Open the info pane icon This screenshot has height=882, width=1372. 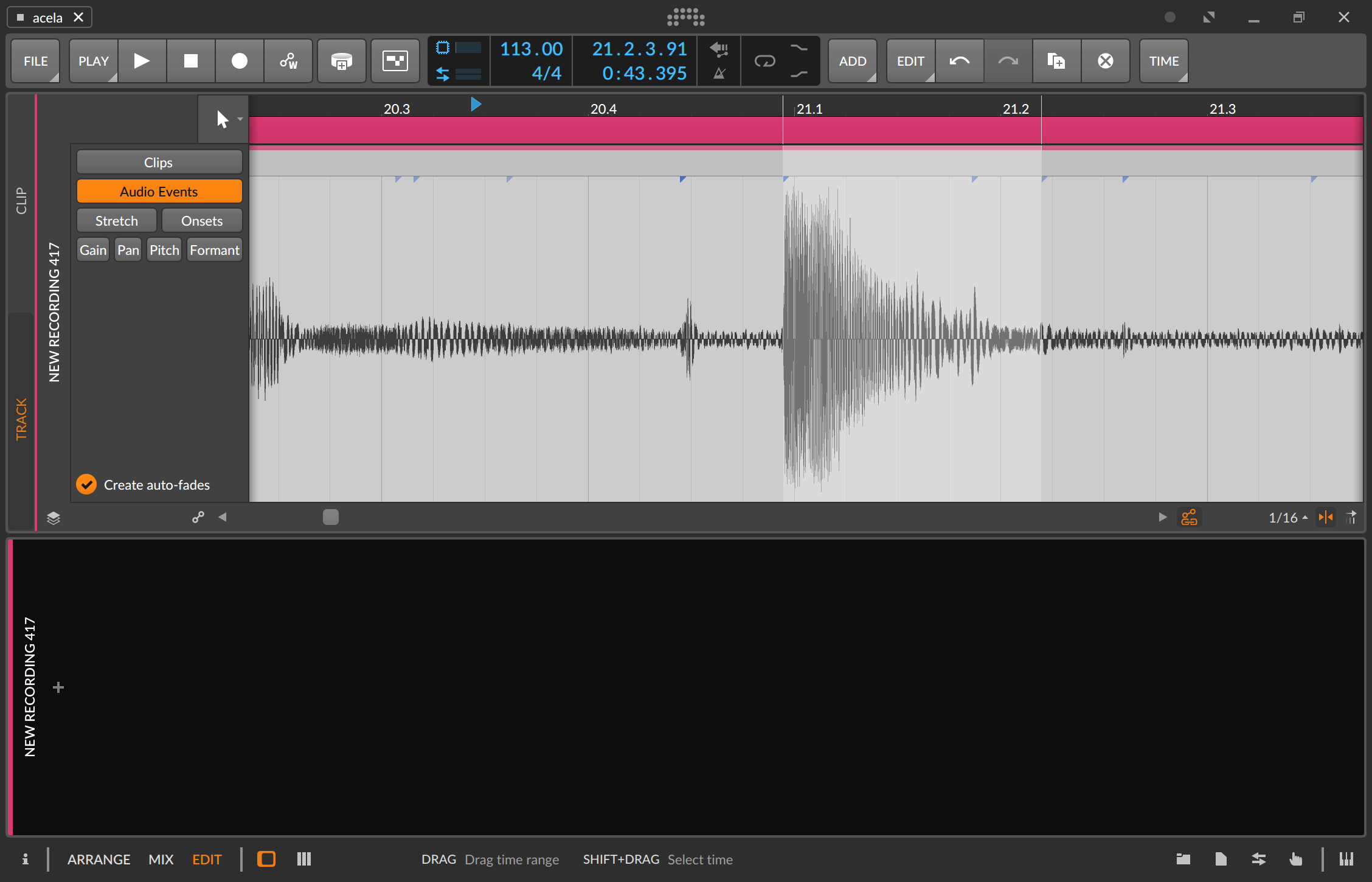point(25,859)
